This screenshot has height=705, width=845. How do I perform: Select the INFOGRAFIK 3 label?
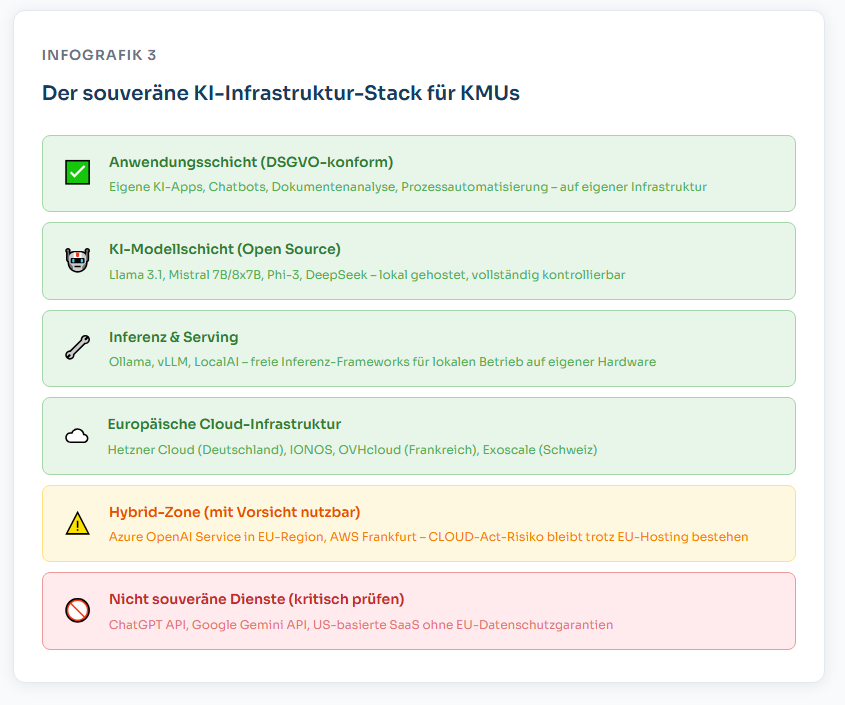tap(99, 55)
